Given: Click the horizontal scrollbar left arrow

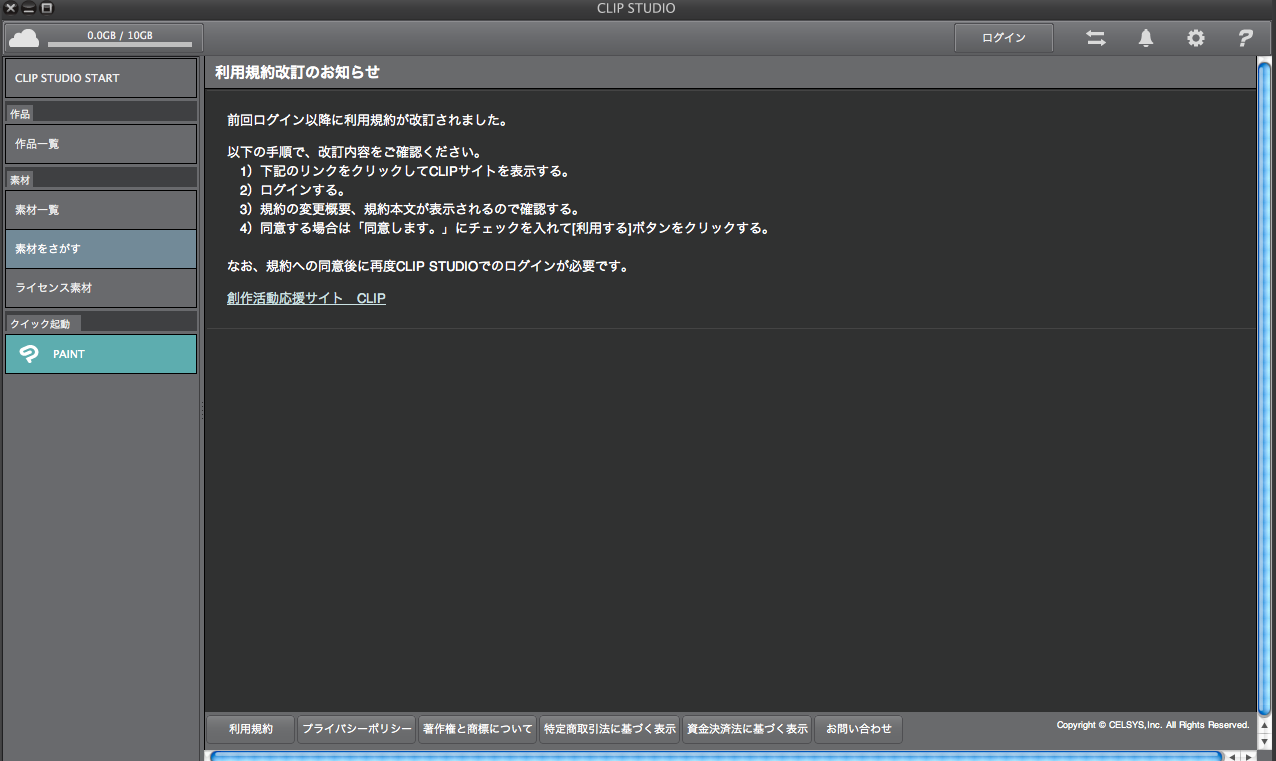Looking at the screenshot, I should tap(1232, 756).
